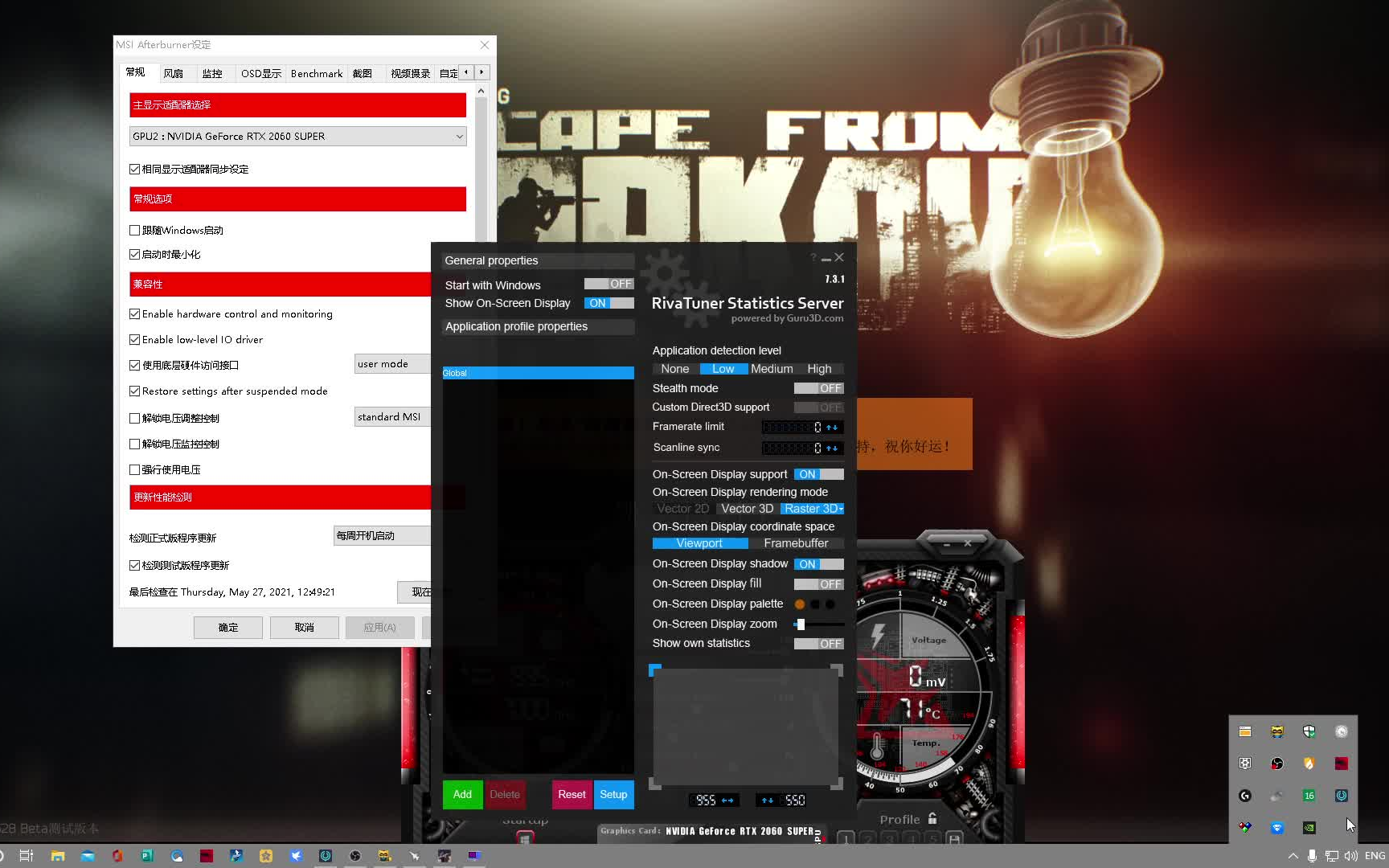Open the 每周开机启动 update frequency dropdown
This screenshot has width=1389, height=868.
click(x=382, y=535)
